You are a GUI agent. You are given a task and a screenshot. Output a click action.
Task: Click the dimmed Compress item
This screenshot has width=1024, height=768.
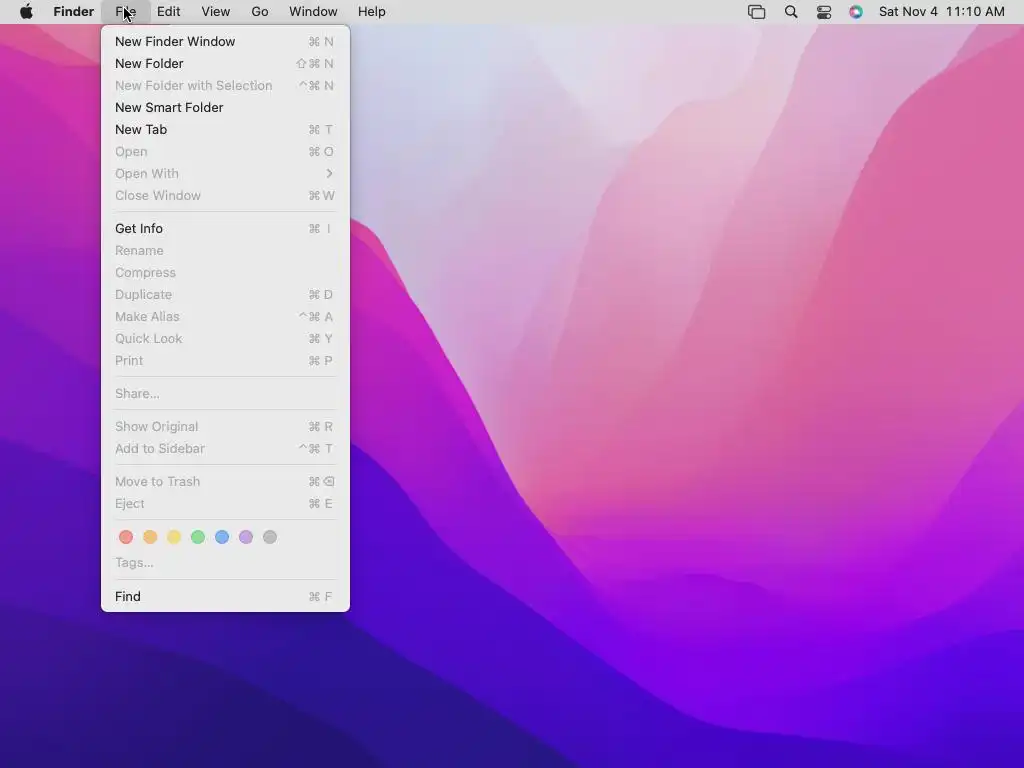tap(225, 272)
